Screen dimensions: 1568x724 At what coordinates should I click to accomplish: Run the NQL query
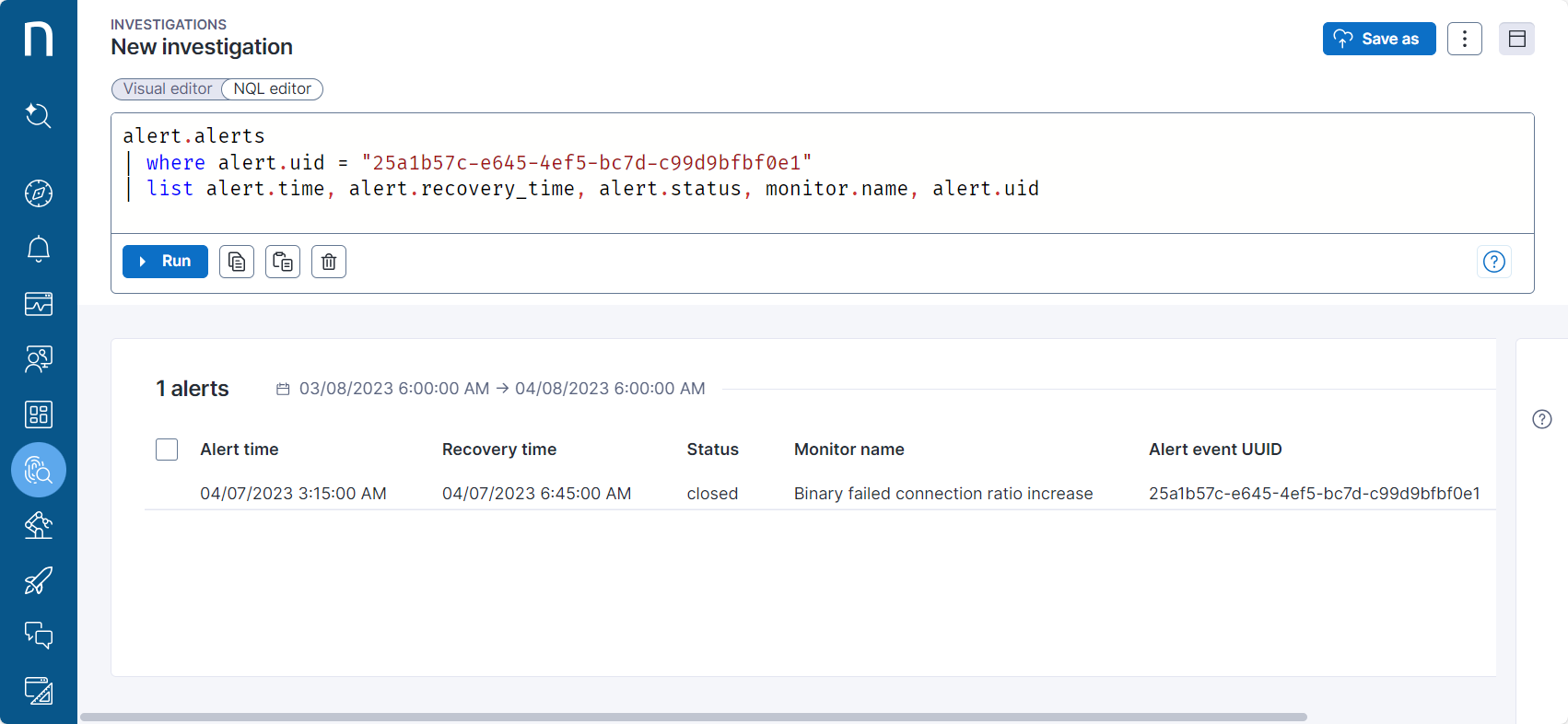click(x=165, y=262)
